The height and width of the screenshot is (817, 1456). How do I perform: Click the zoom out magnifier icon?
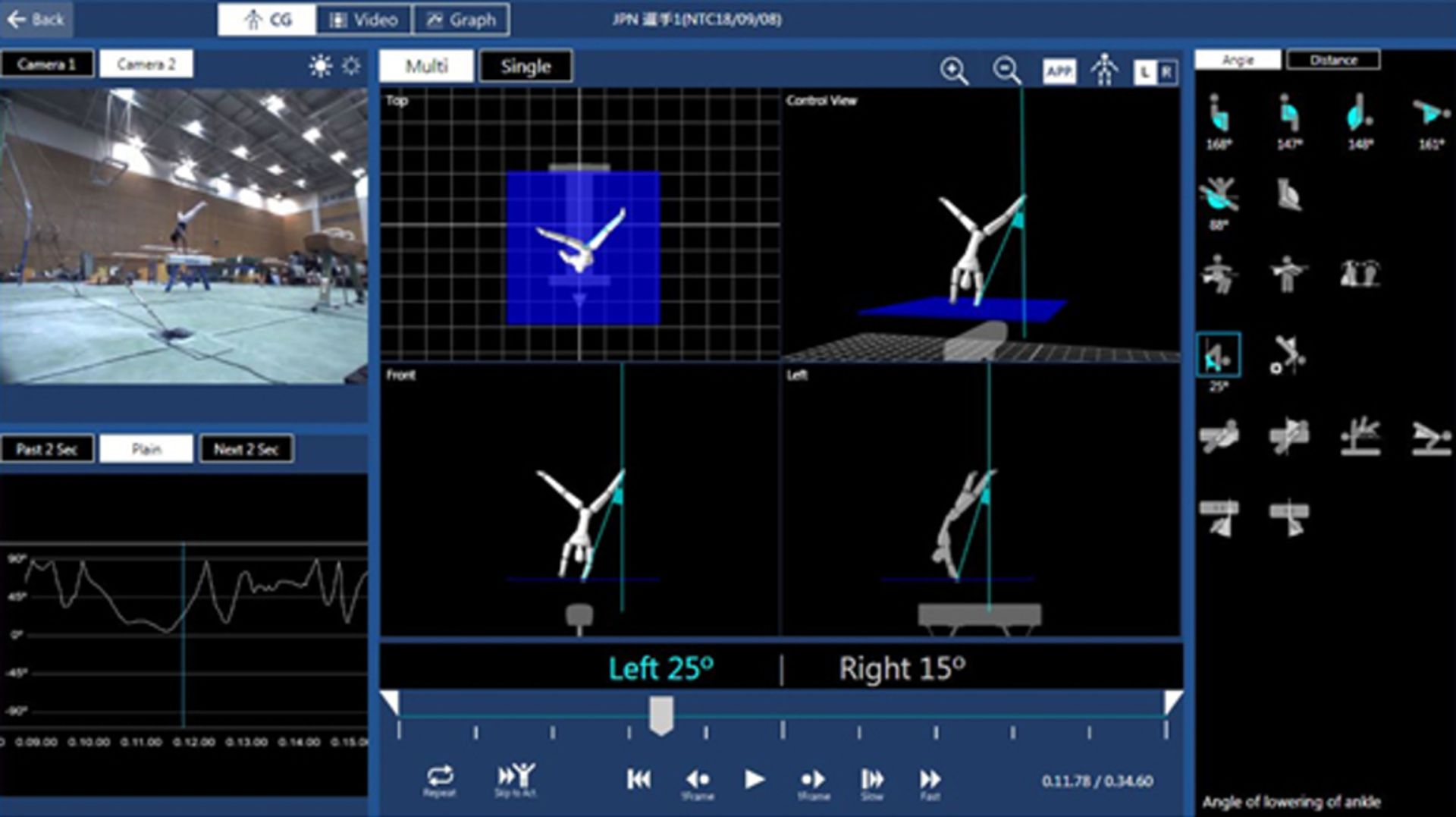(1006, 71)
